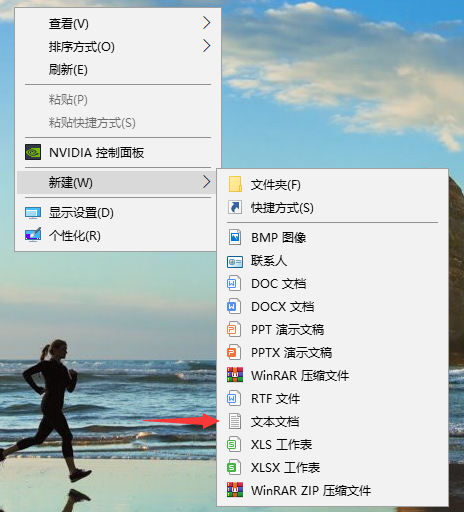This screenshot has height=512, width=464.
Task: Click the yellow folder icon for 文件夹(F)
Action: click(x=235, y=184)
